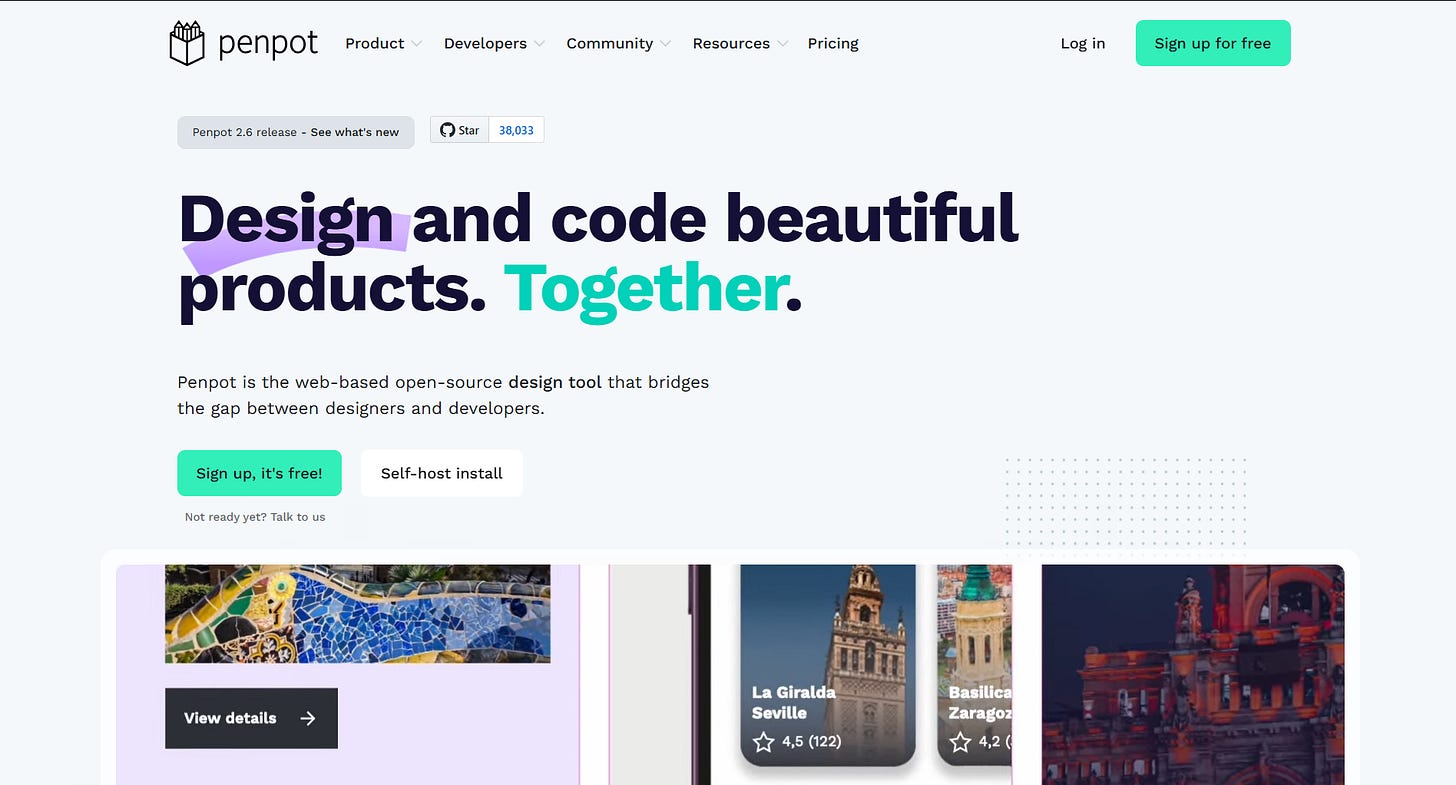The height and width of the screenshot is (785, 1456).
Task: Click the Sign up for free button
Action: 1213,43
